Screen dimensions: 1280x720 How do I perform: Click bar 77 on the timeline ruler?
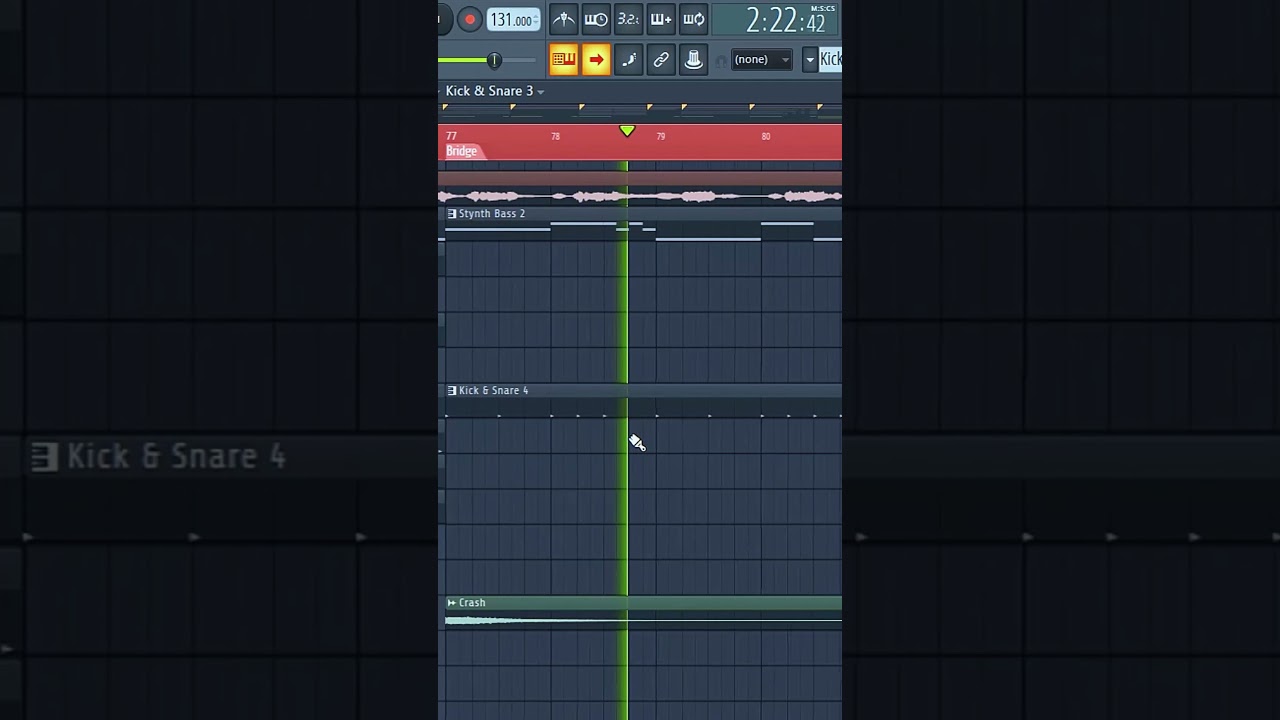click(x=451, y=136)
